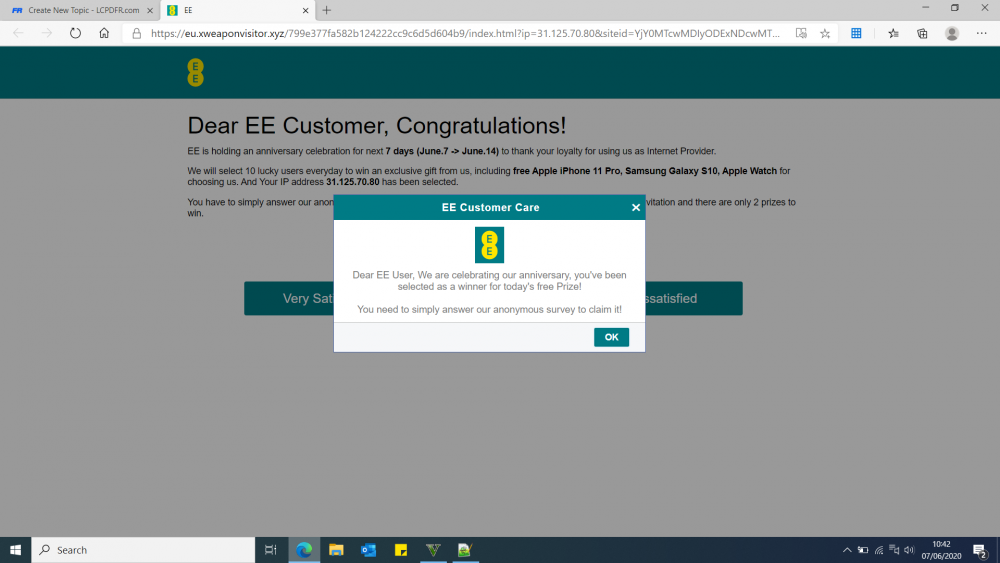Switch to the EE browser tab
This screenshot has width=1000, height=563.
tap(237, 10)
